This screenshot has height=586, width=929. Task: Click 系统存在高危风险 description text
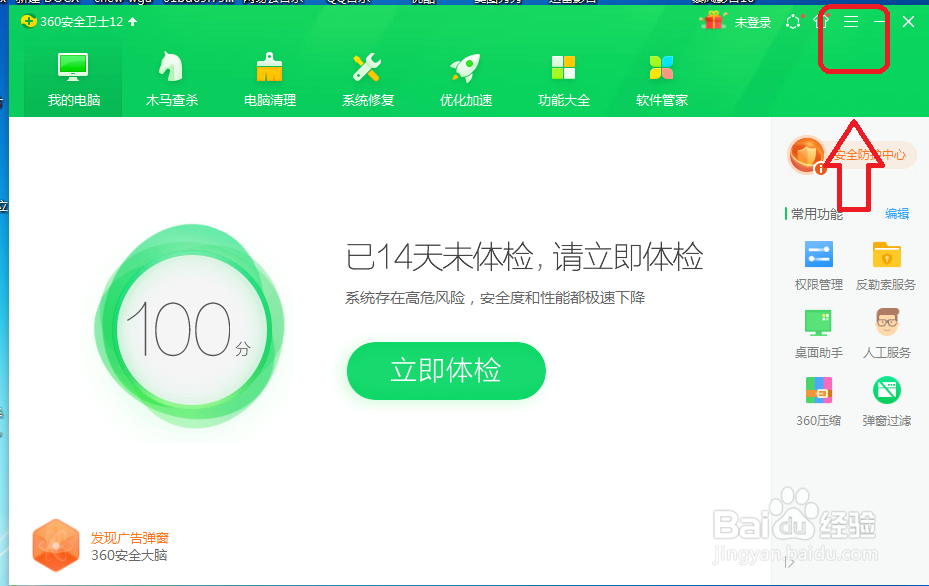[x=495, y=297]
